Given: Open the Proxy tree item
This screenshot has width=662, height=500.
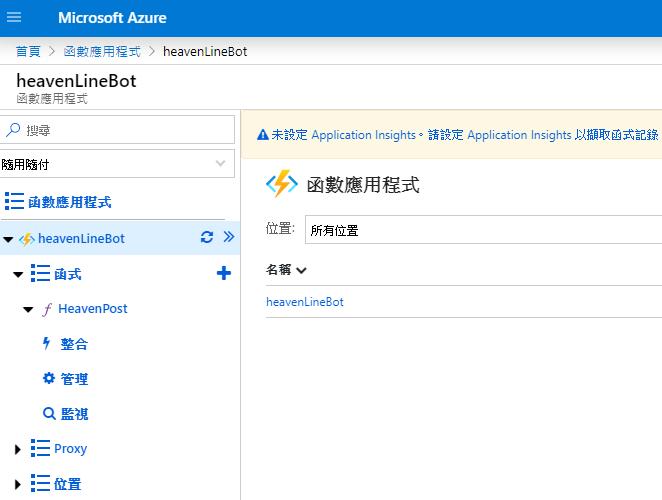Looking at the screenshot, I should click(71, 448).
